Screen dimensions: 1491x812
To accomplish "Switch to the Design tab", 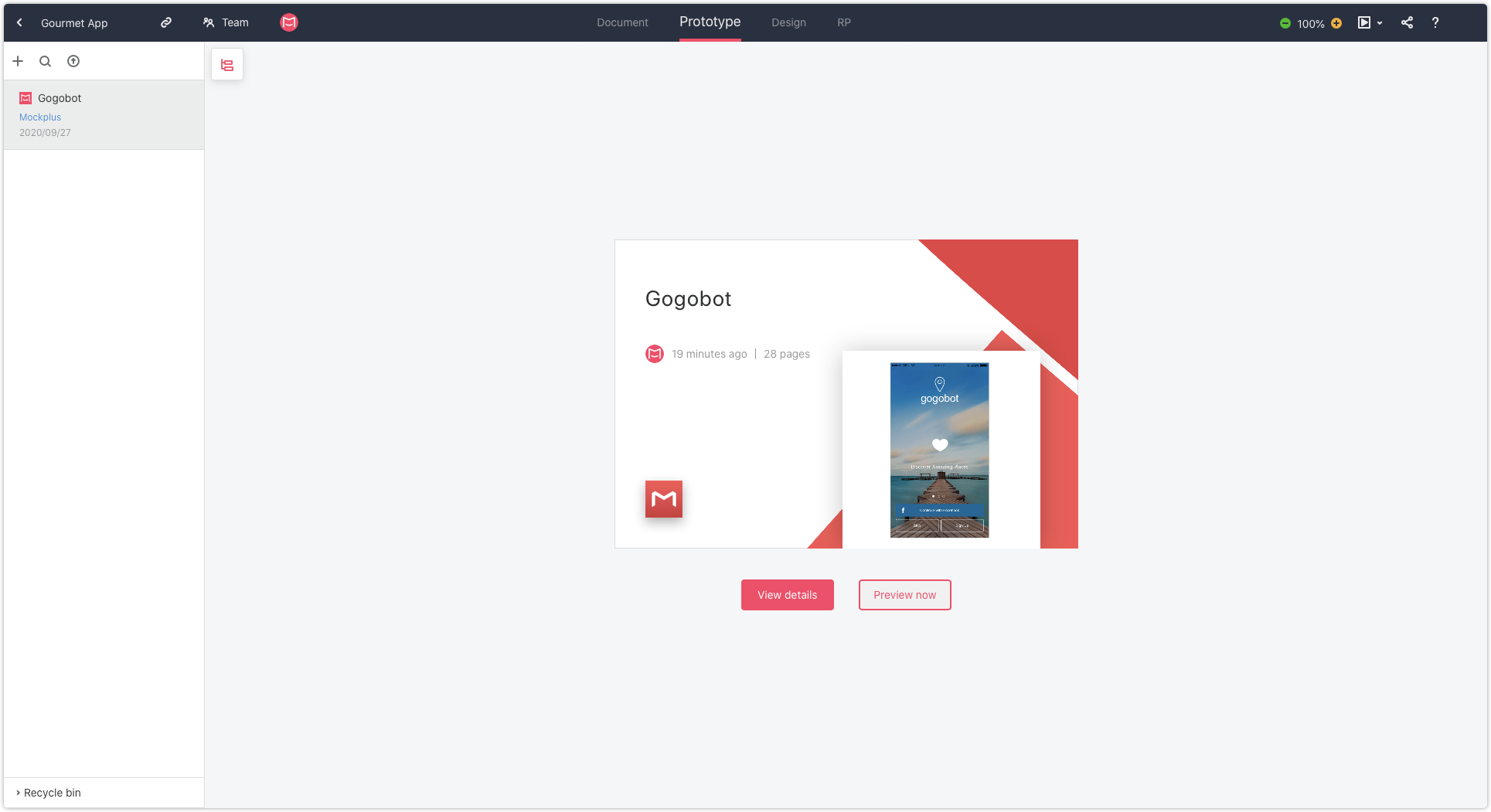I will [788, 22].
